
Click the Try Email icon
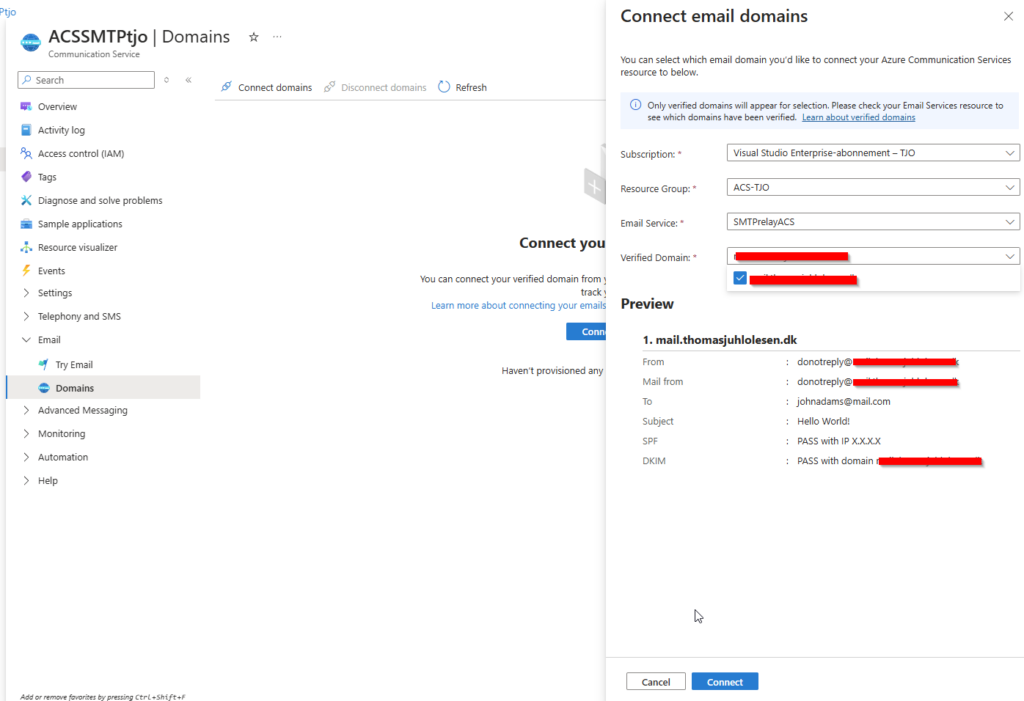click(44, 365)
